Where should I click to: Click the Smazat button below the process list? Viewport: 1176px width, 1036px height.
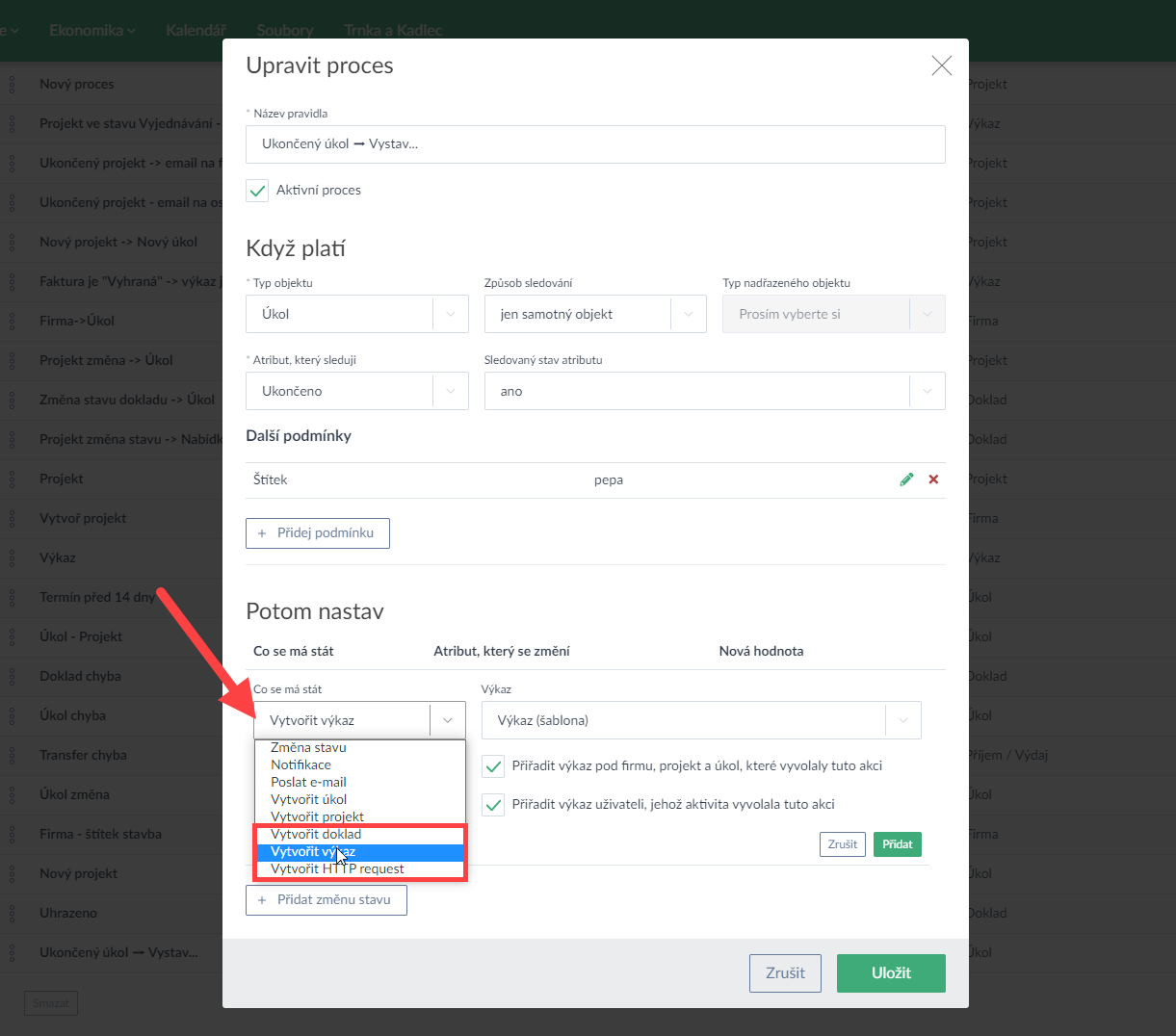click(x=51, y=1003)
